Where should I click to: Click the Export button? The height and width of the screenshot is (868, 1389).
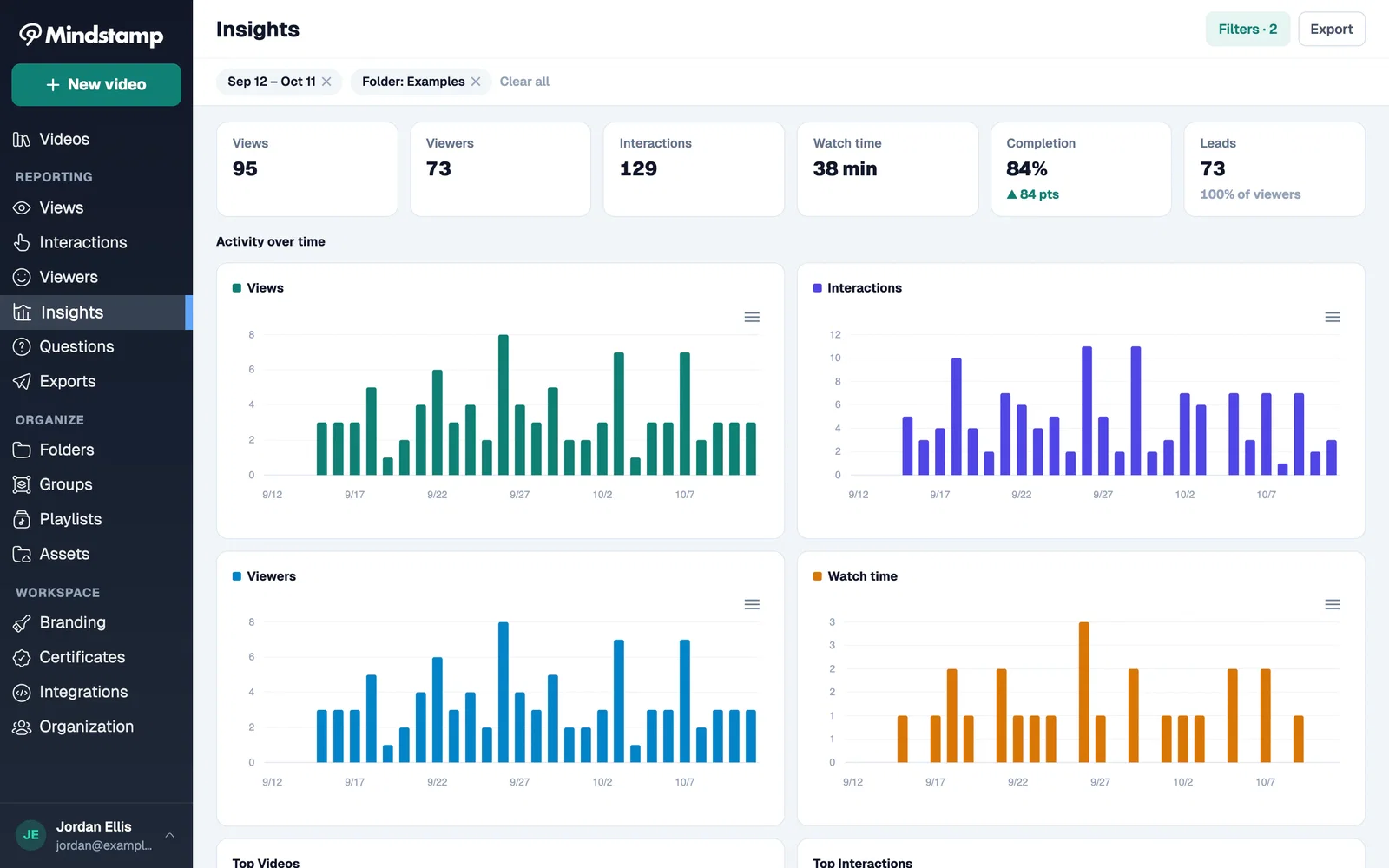click(x=1332, y=30)
